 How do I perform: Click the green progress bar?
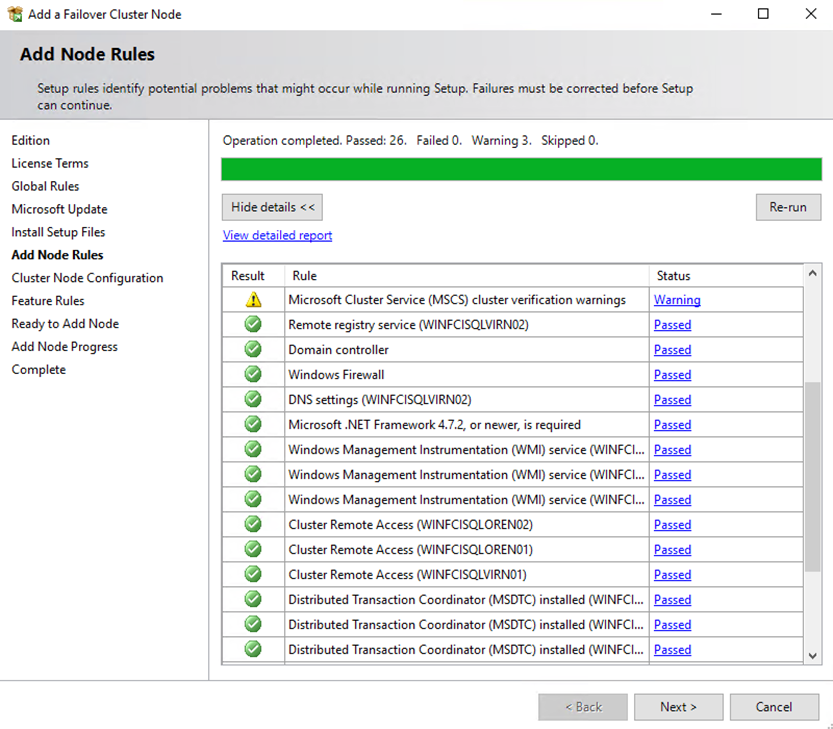point(521,168)
